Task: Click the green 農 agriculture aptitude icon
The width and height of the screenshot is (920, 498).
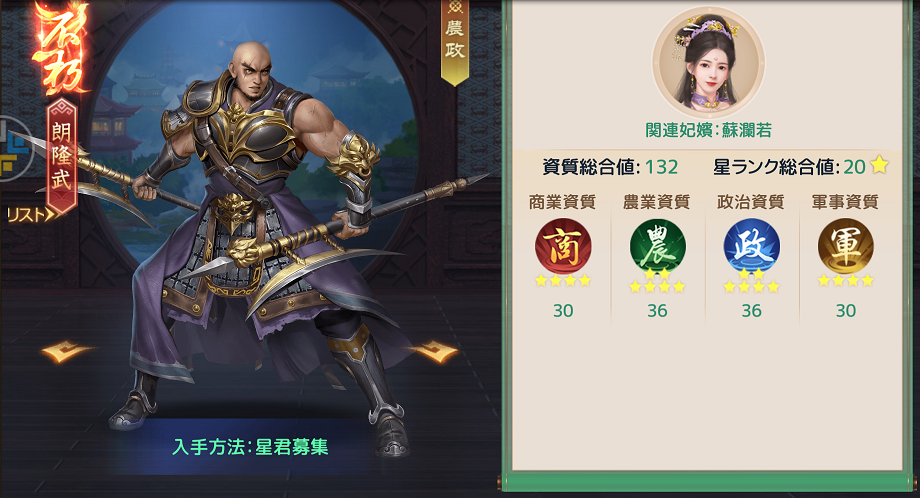Action: (x=657, y=246)
